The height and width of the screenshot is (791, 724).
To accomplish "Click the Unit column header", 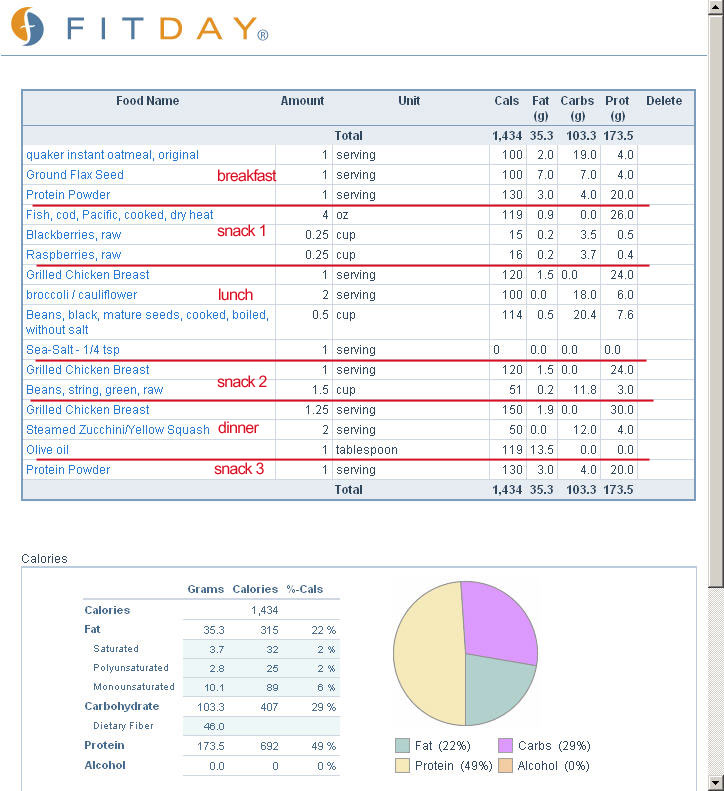I will click(x=409, y=101).
